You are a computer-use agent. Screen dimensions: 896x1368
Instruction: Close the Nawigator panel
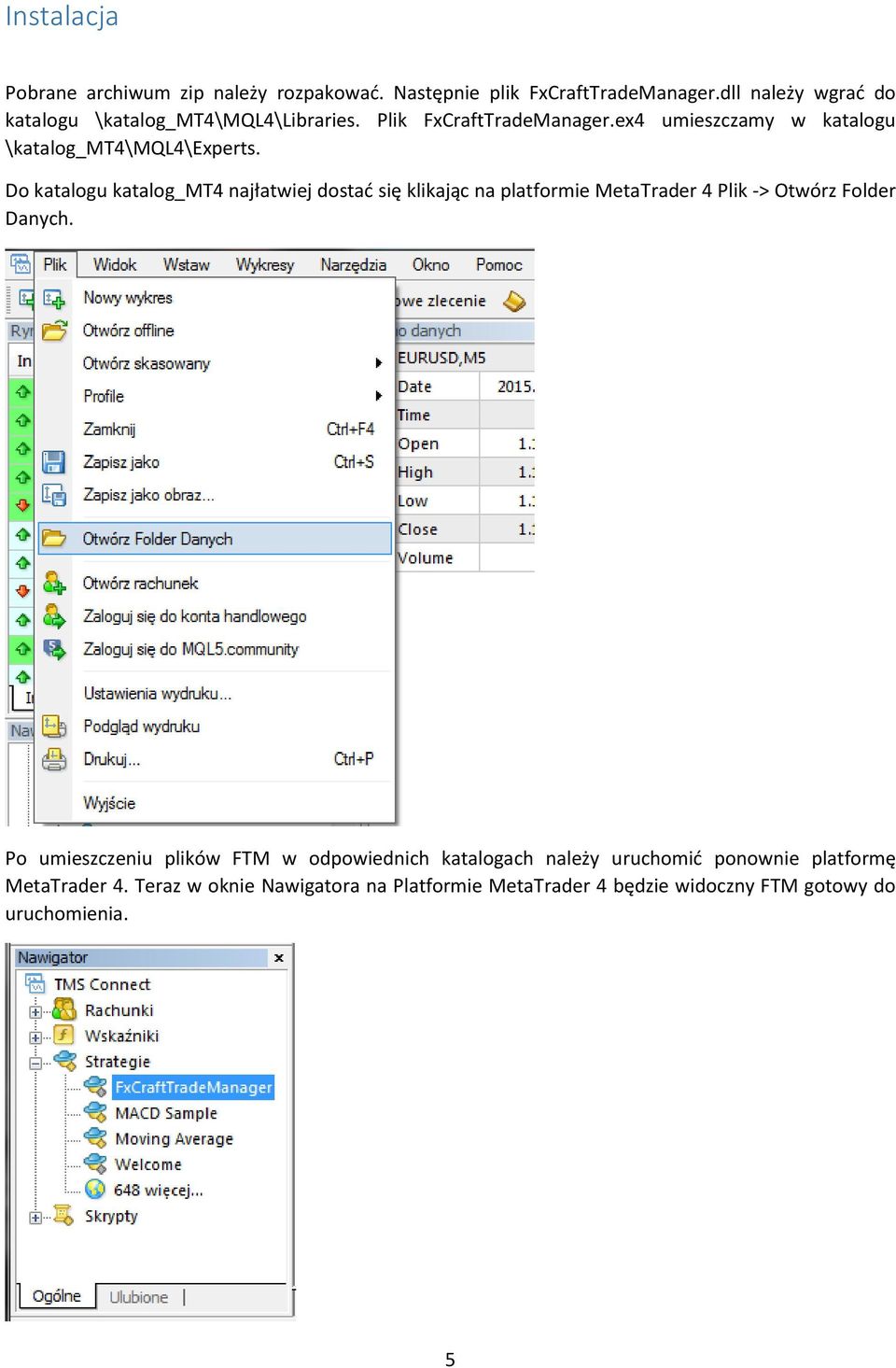[x=278, y=958]
